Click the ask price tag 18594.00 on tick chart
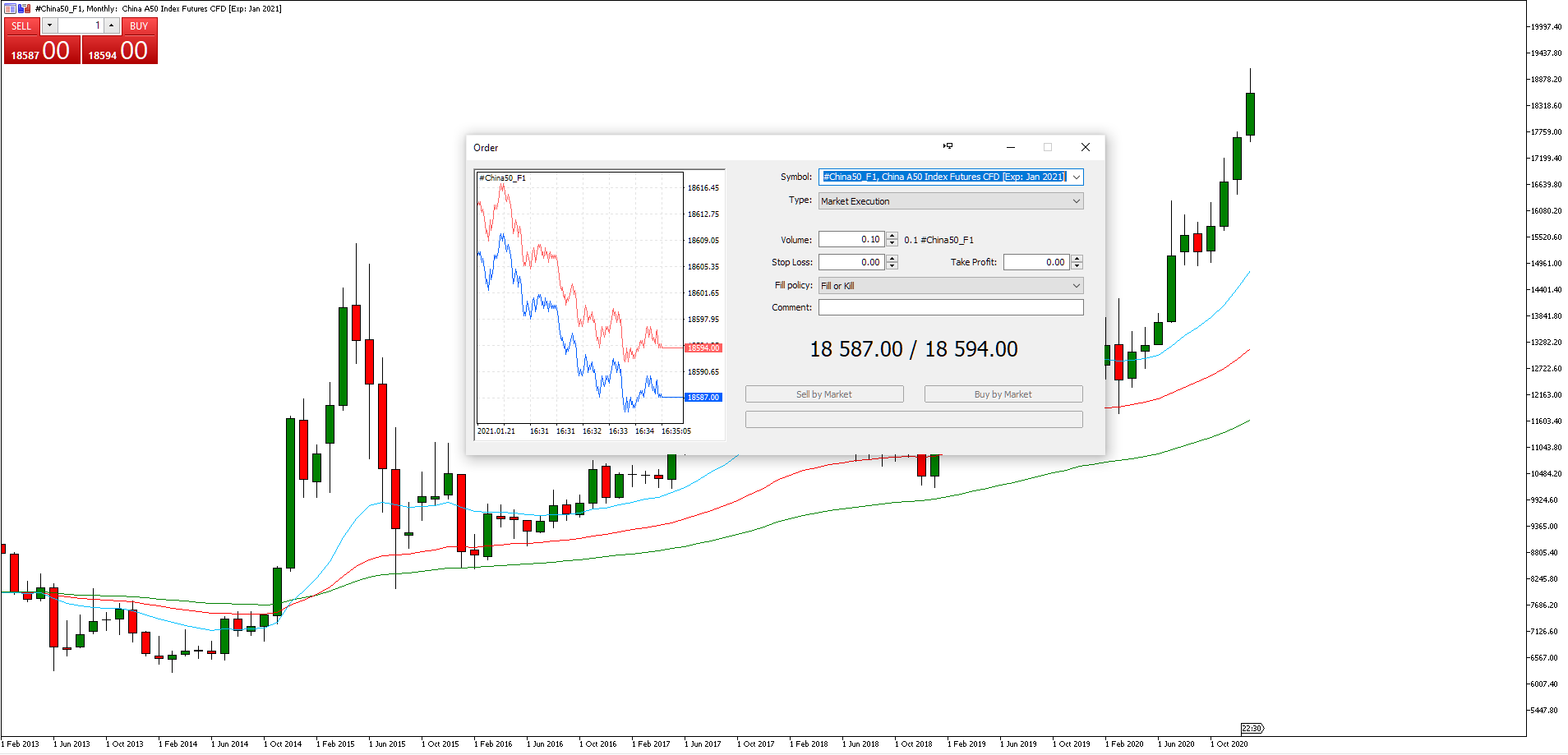 [703, 348]
